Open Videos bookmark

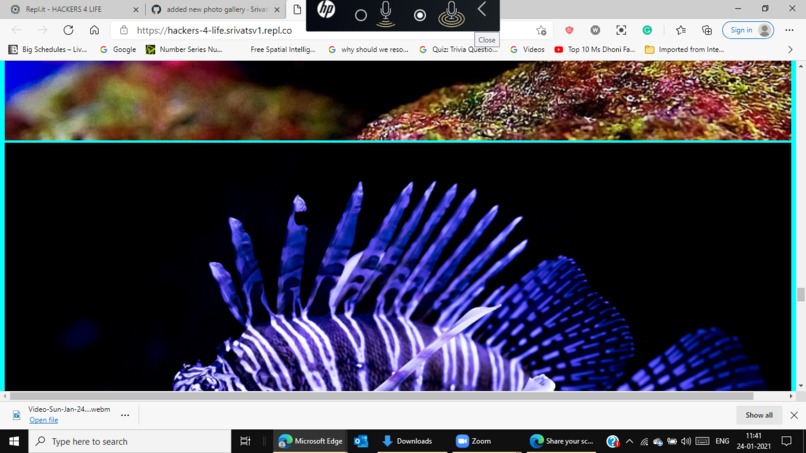[x=527, y=49]
